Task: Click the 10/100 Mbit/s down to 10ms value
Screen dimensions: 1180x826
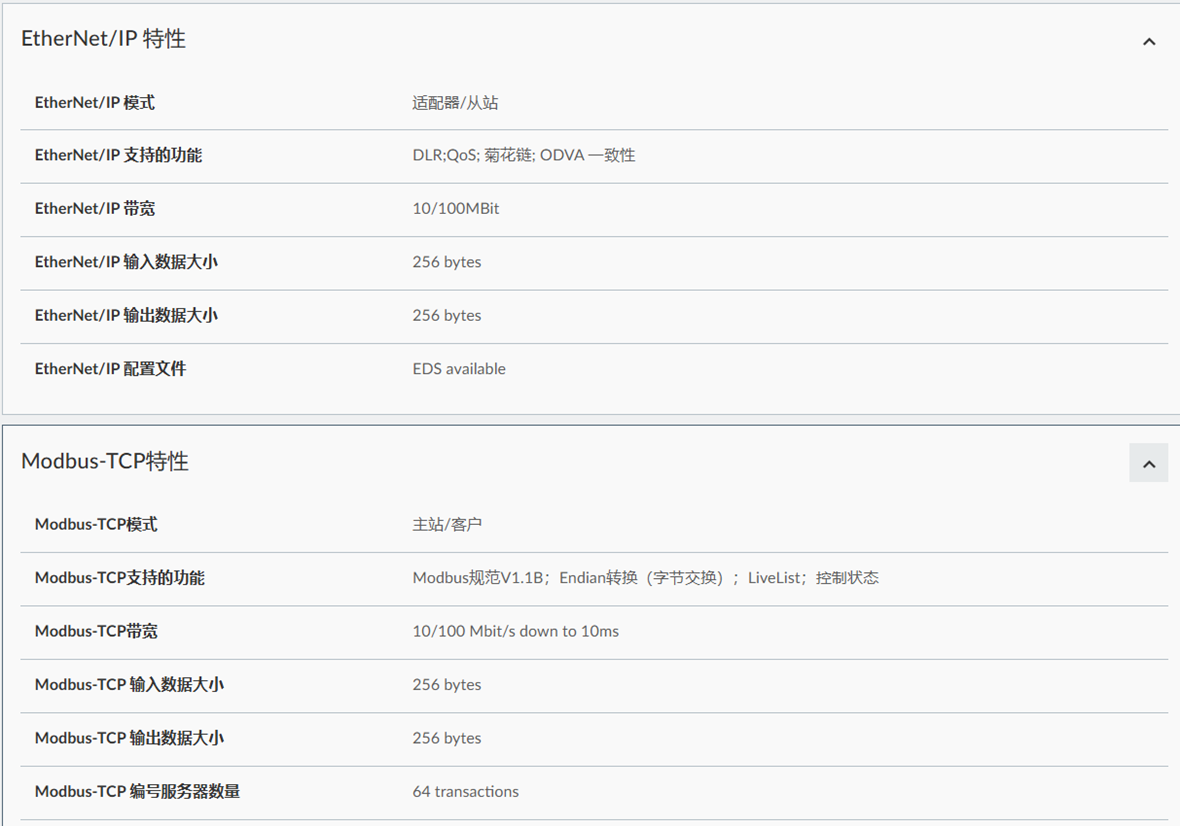Action: 515,631
